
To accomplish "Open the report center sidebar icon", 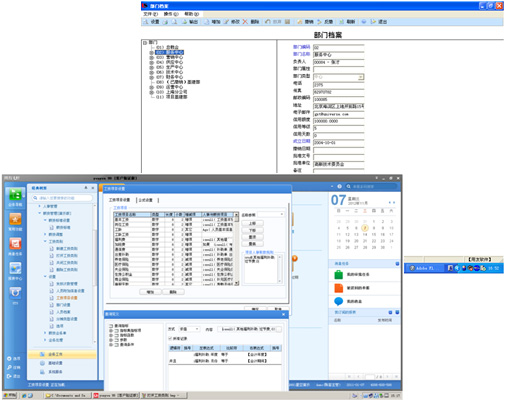I will [x=15, y=268].
